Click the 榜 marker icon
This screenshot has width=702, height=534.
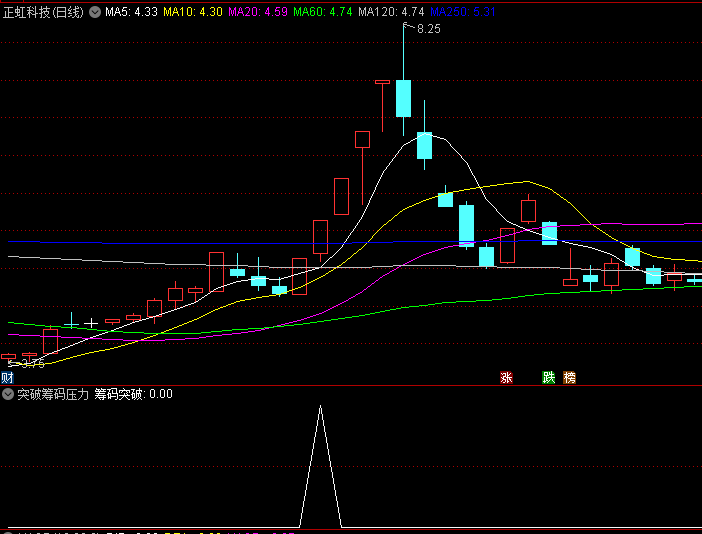click(x=569, y=377)
